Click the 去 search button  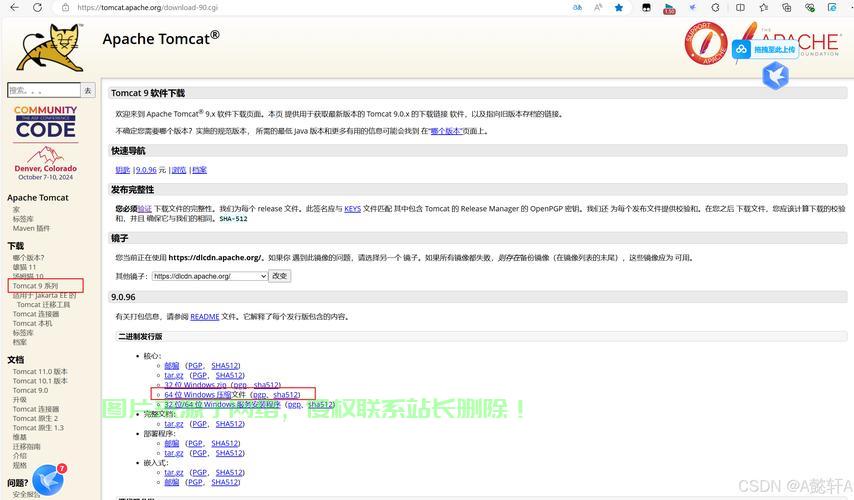[x=88, y=90]
